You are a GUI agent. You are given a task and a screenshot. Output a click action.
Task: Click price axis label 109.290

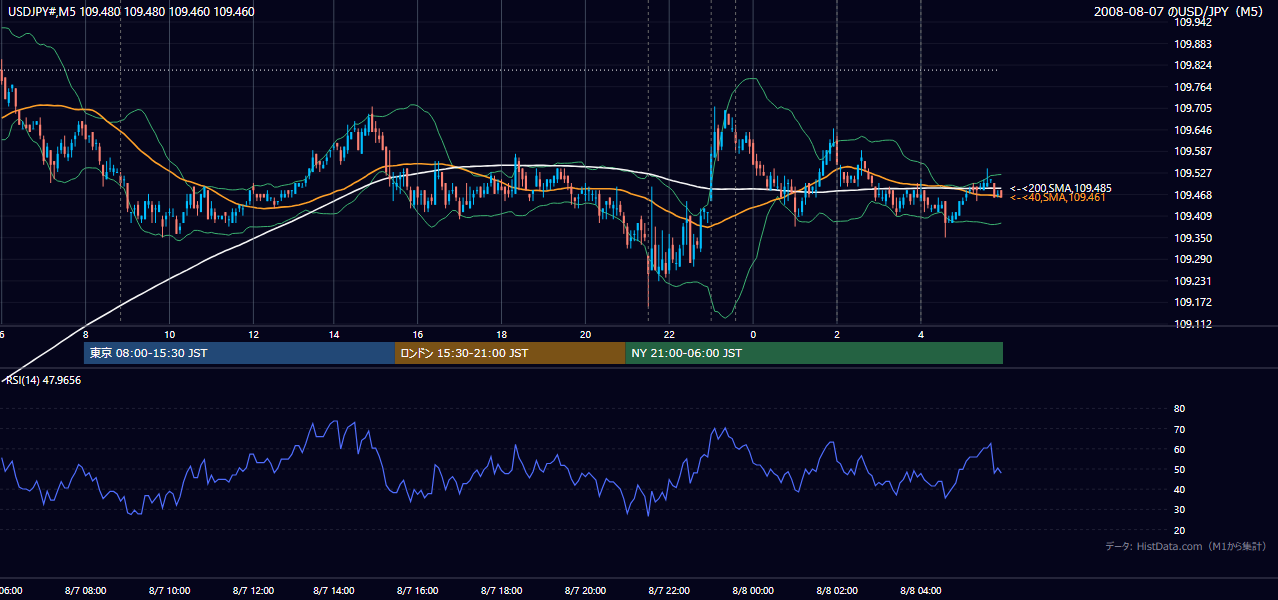(x=1194, y=259)
